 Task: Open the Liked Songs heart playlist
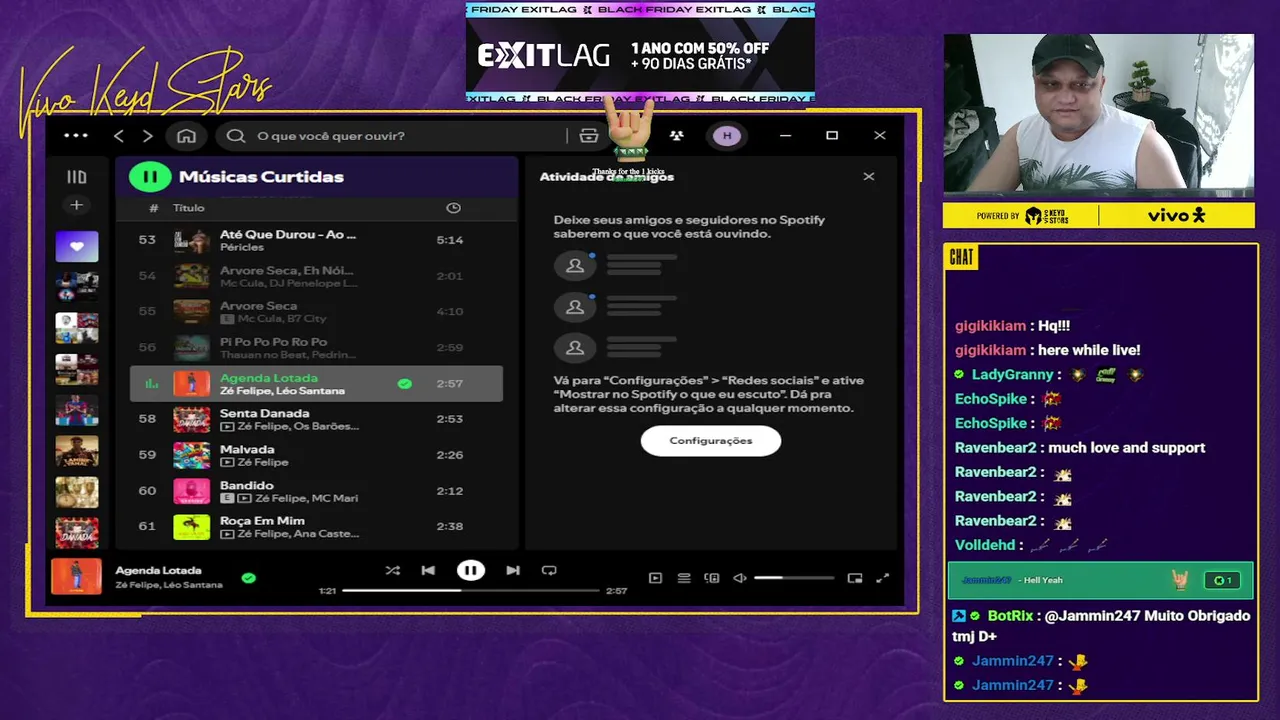[77, 247]
